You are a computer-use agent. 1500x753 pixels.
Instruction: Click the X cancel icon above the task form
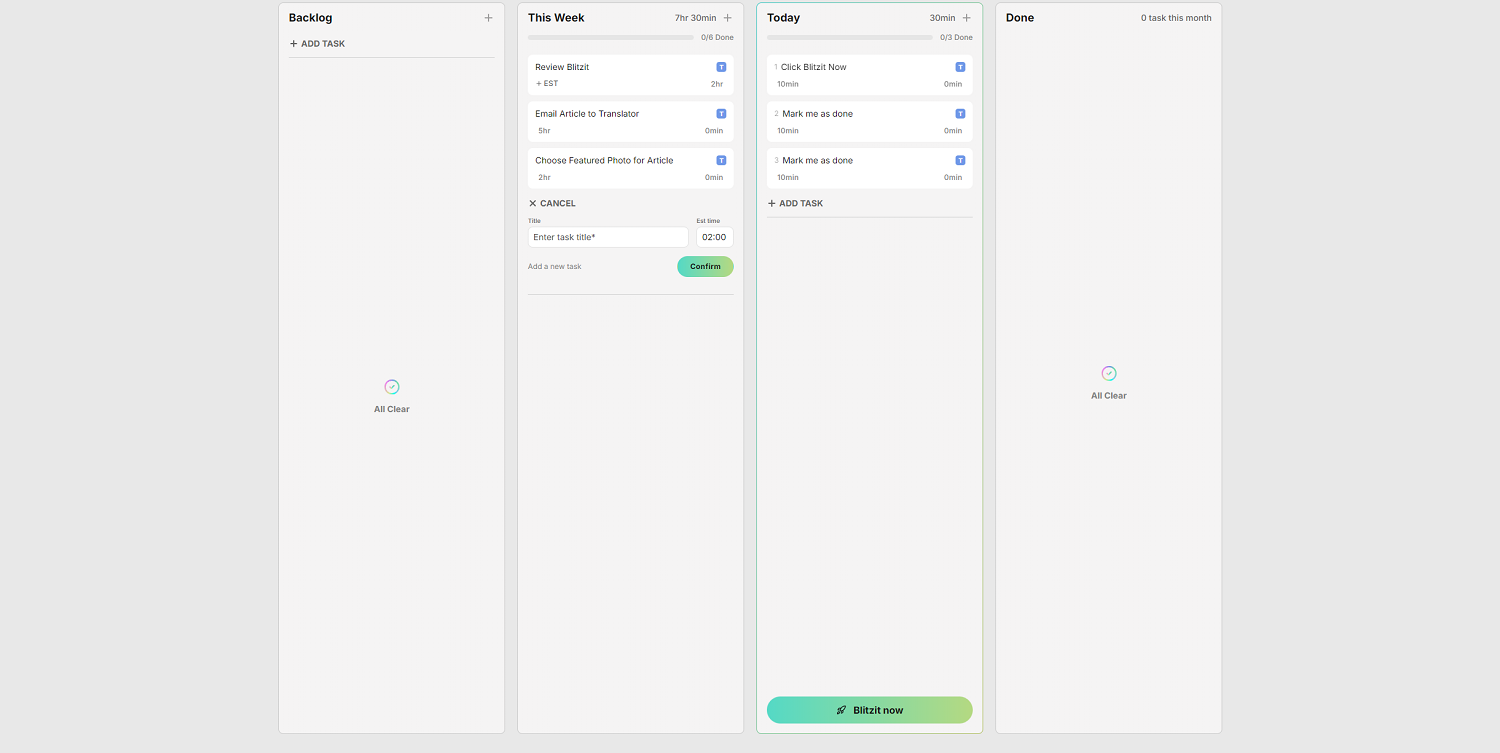[532, 203]
